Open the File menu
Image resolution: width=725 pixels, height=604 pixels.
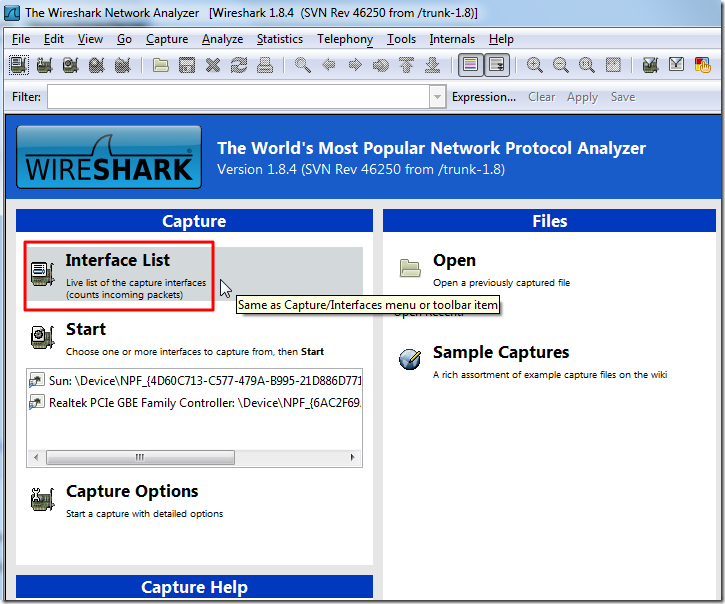point(21,39)
